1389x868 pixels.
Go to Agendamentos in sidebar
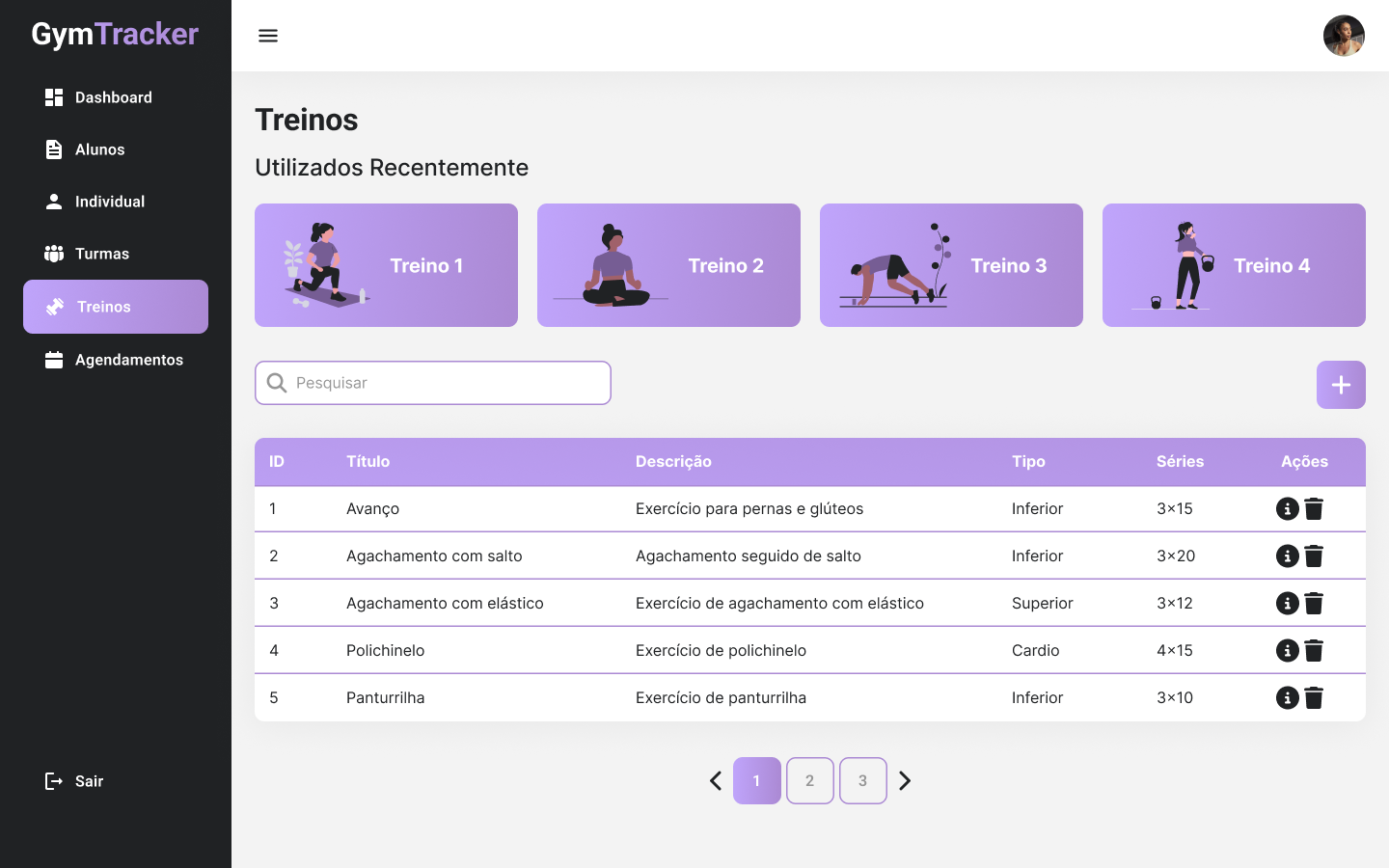(128, 360)
